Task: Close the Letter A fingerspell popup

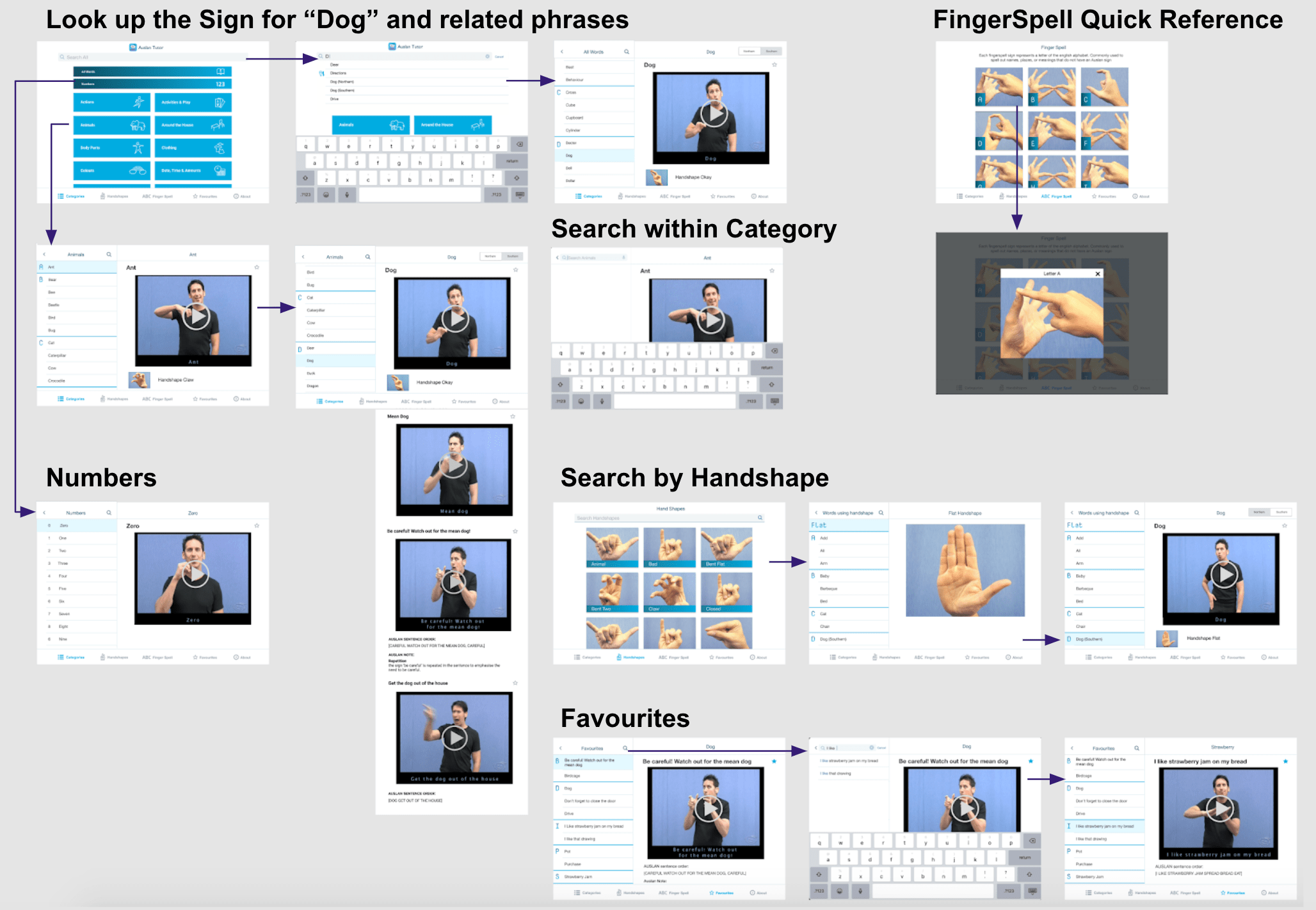Action: tap(1098, 274)
